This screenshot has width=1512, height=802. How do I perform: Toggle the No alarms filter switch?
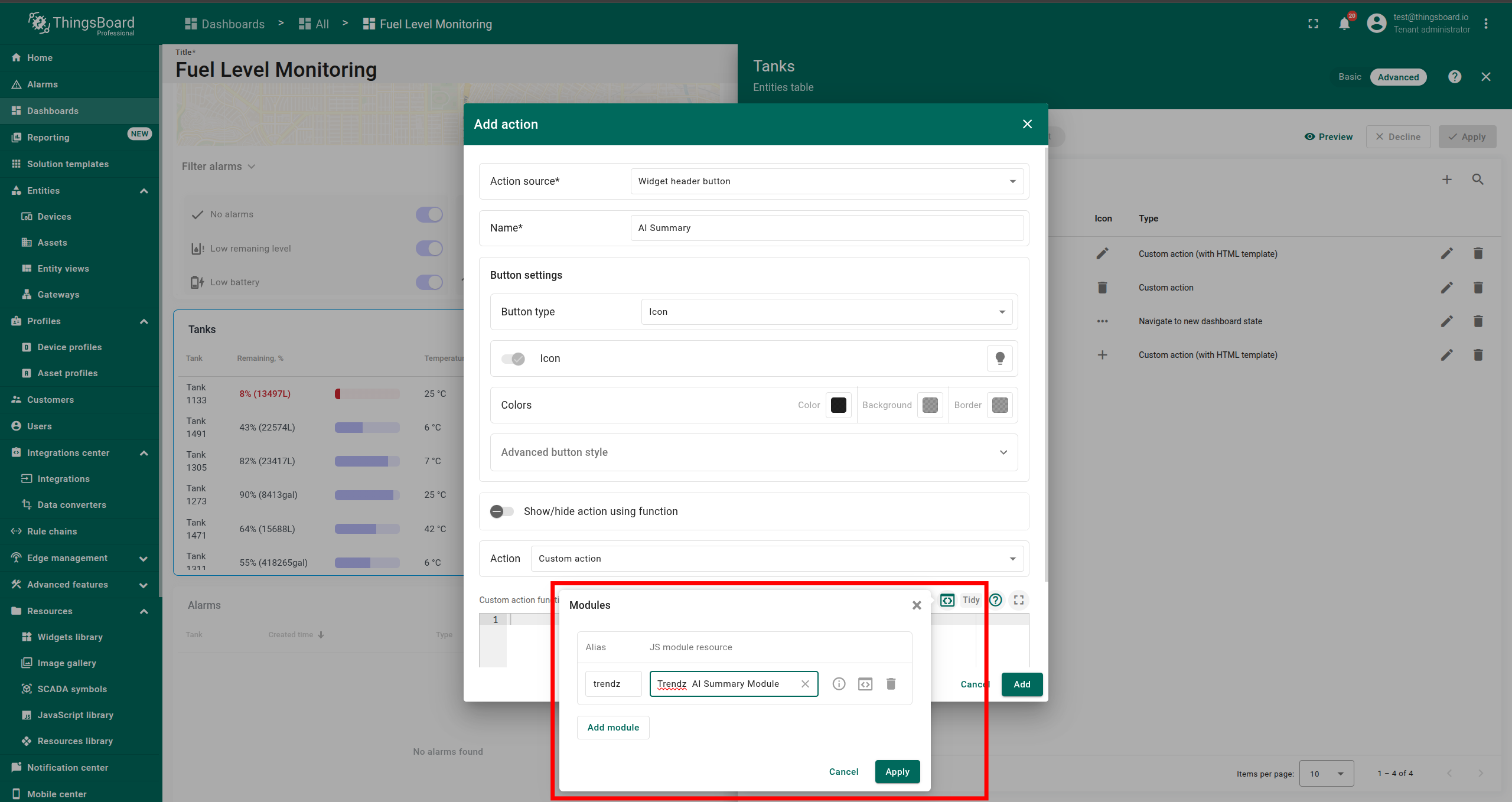point(429,214)
